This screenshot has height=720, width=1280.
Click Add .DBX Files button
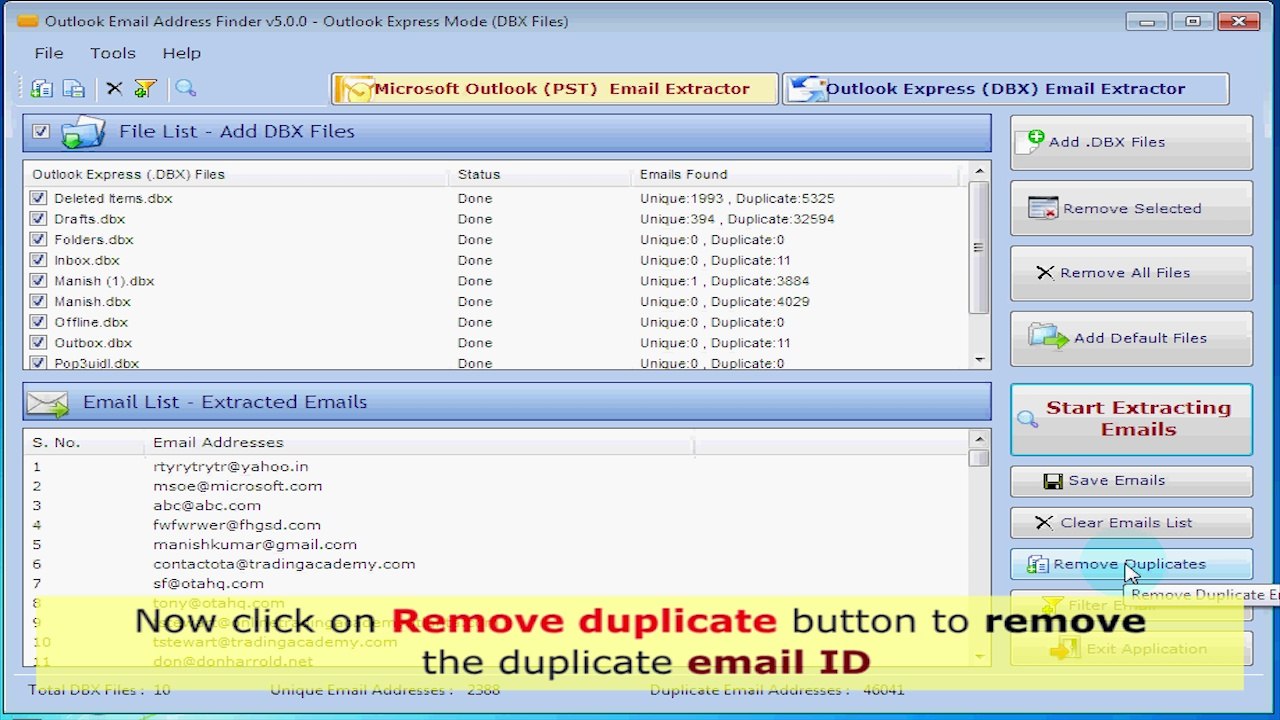pos(1131,142)
